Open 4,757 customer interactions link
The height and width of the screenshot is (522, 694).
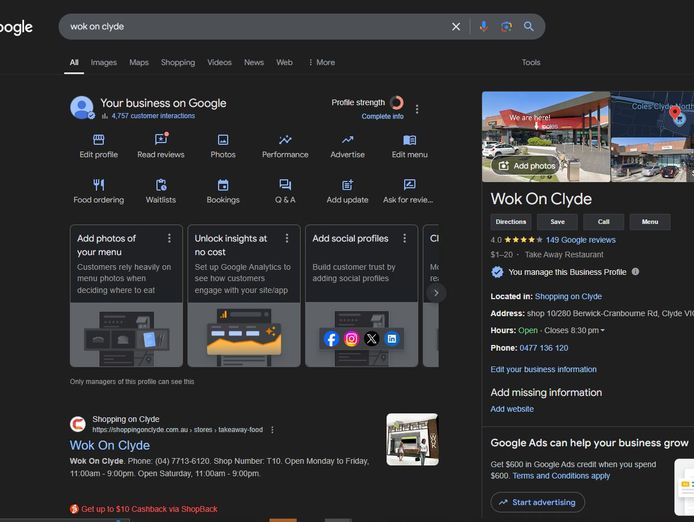pos(153,116)
